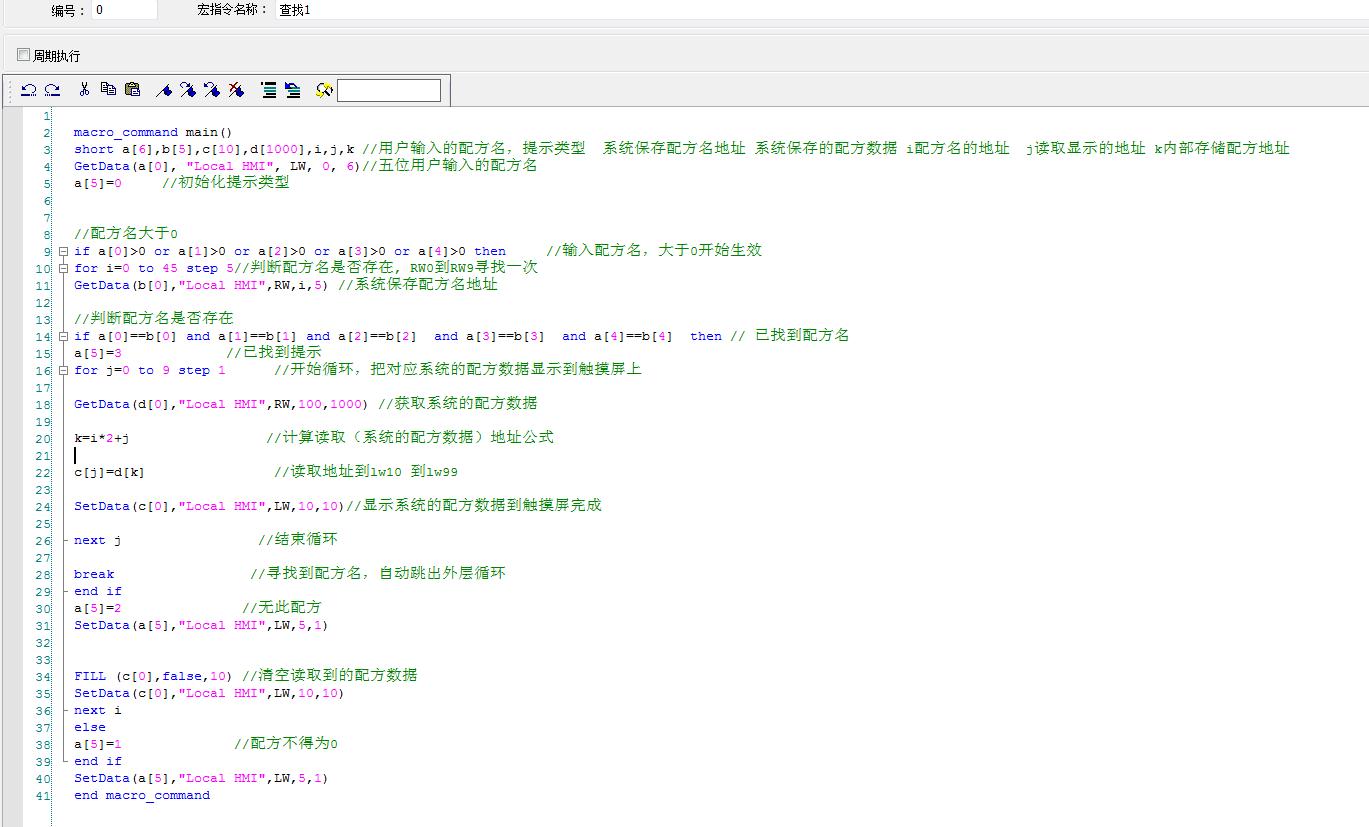The width and height of the screenshot is (1369, 827).
Task: Enable the 周期执行 checkbox
Action: pos(24,55)
